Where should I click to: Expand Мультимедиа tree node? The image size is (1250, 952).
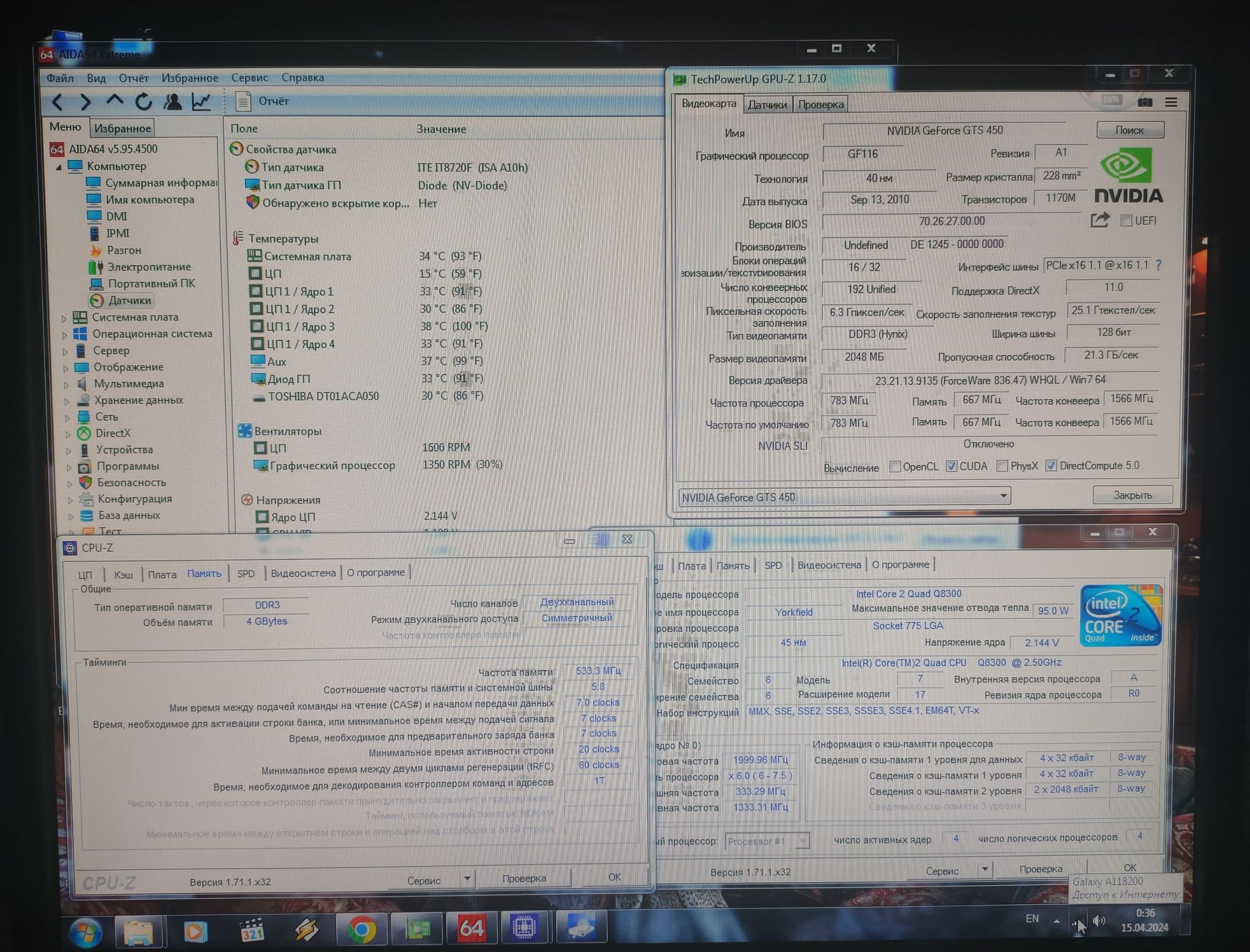click(x=66, y=384)
